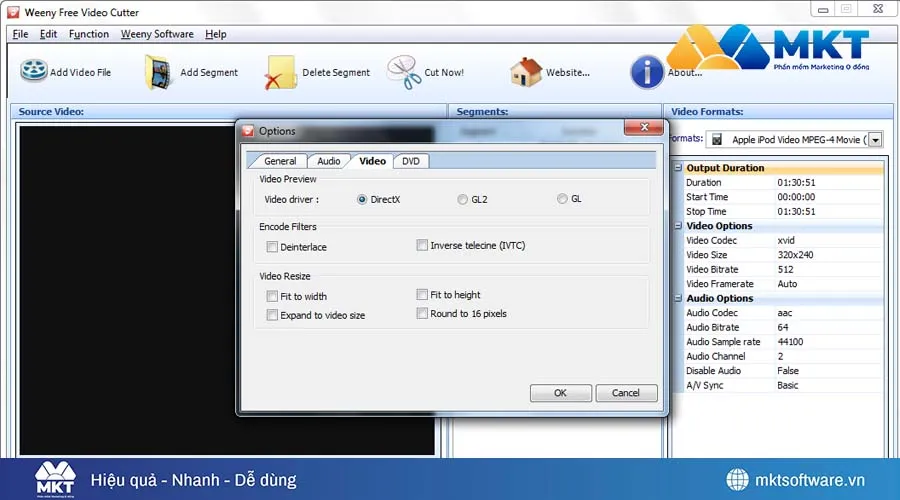This screenshot has width=900, height=500.
Task: Click the Audio Sample rate value 44100
Action: pyautogui.click(x=790, y=342)
